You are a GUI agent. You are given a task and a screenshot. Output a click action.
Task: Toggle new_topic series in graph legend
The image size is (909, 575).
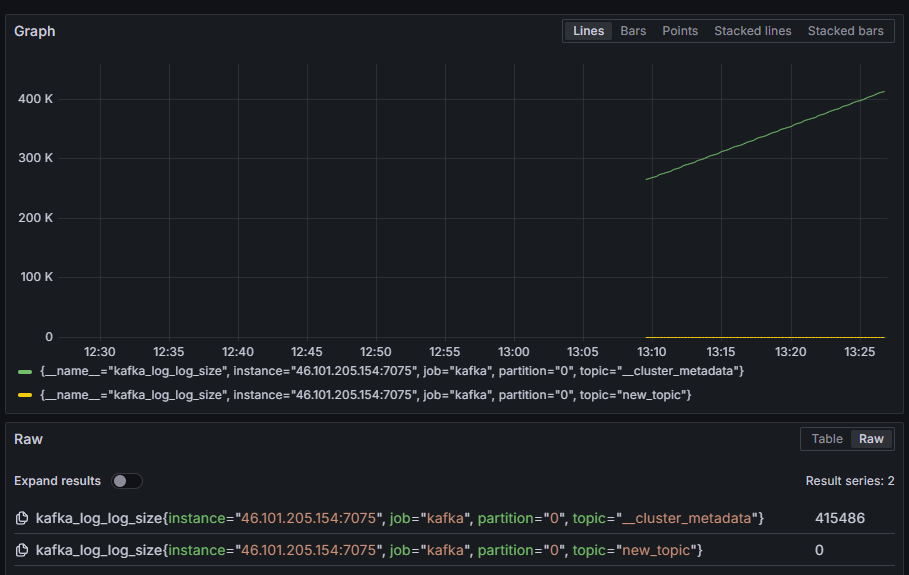click(x=365, y=395)
